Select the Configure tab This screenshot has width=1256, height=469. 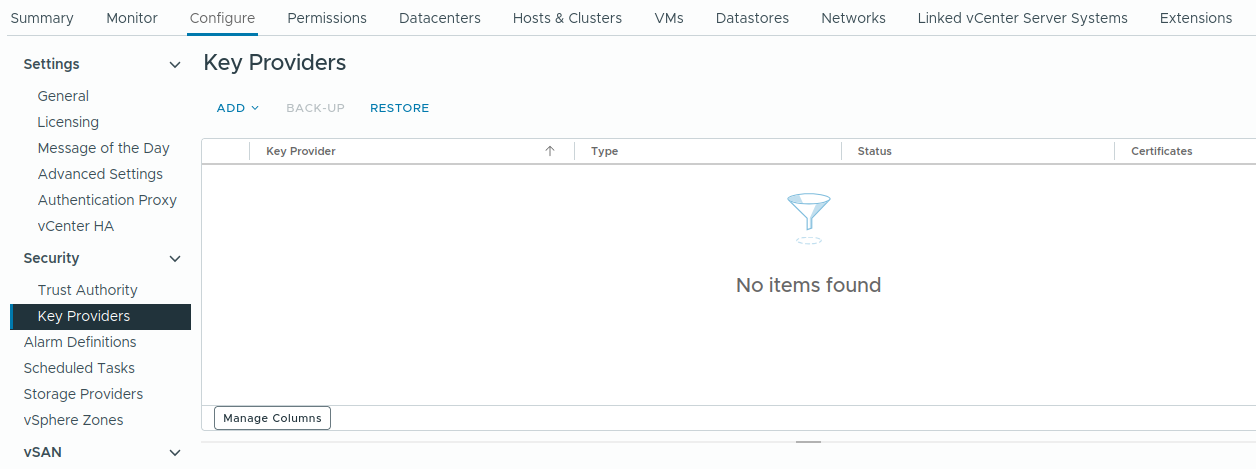point(222,18)
